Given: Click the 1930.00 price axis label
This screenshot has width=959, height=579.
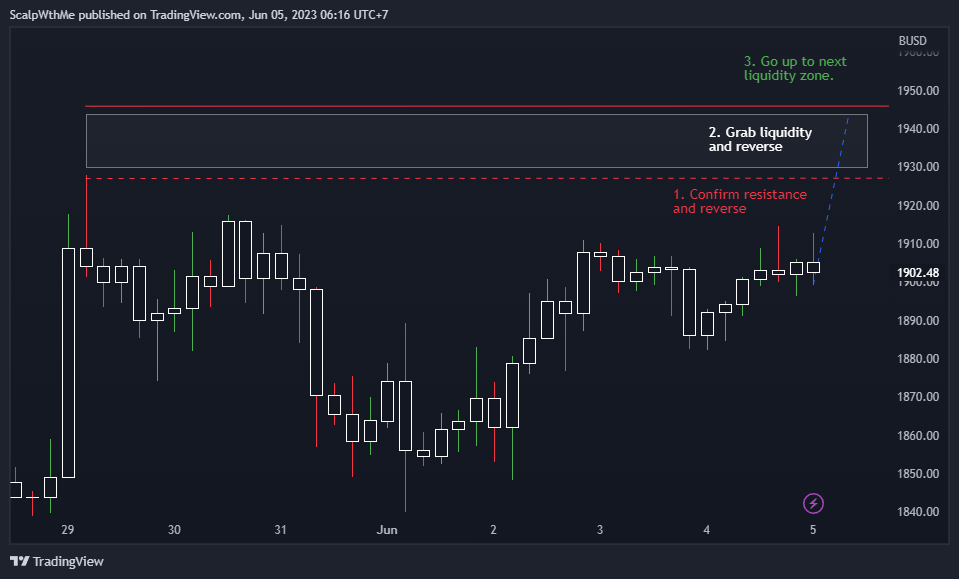Looking at the screenshot, I should [917, 166].
